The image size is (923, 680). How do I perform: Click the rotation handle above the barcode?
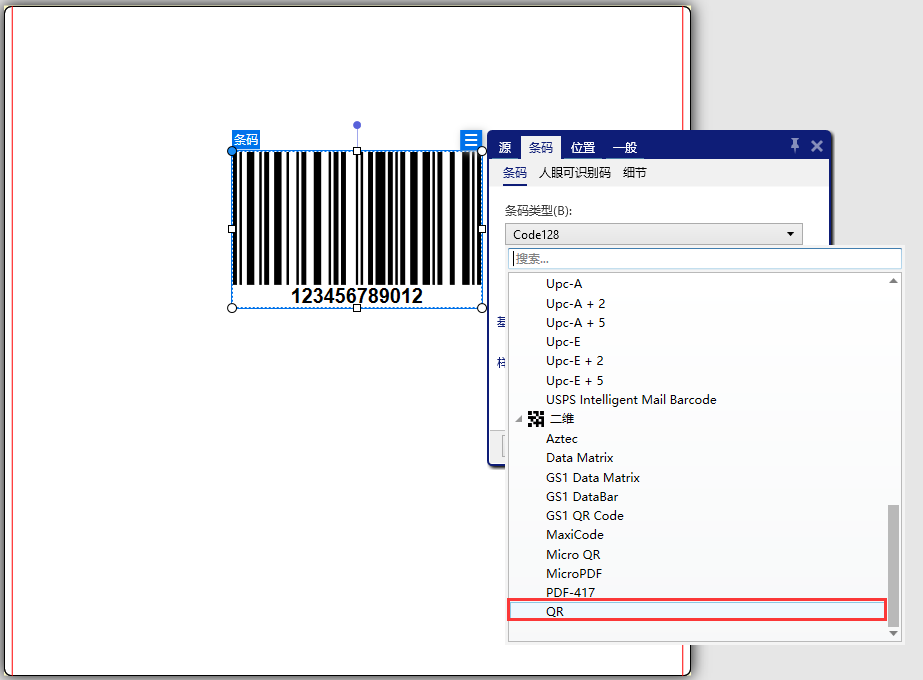357,126
